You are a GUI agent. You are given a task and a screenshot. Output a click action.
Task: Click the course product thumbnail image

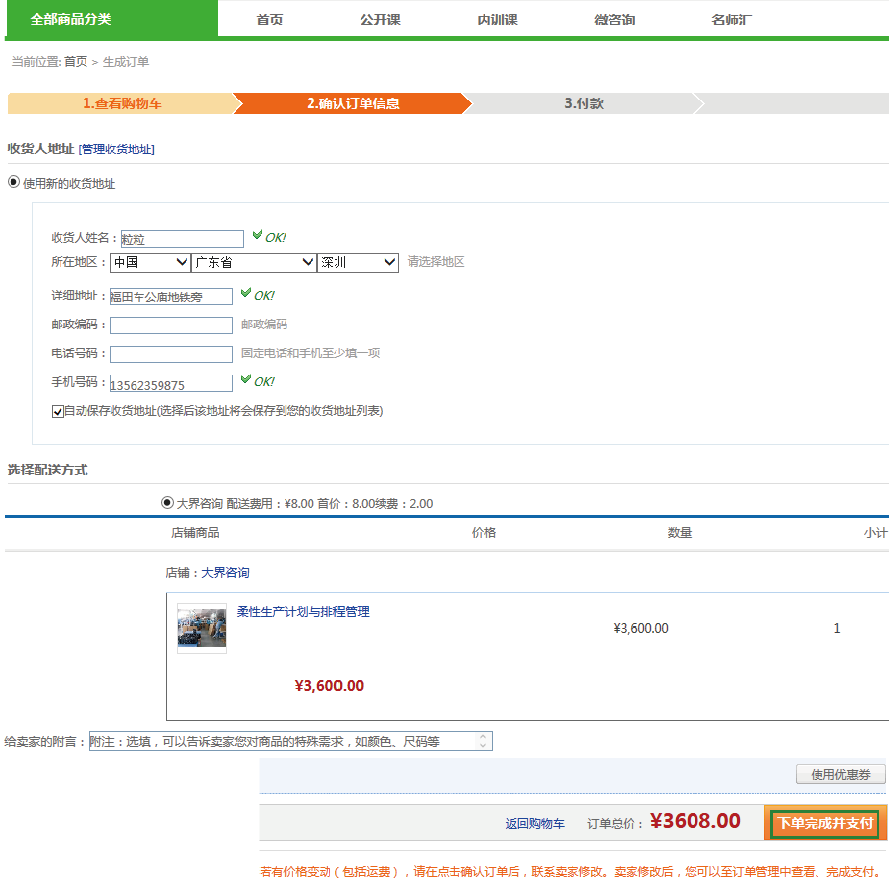pyautogui.click(x=202, y=628)
